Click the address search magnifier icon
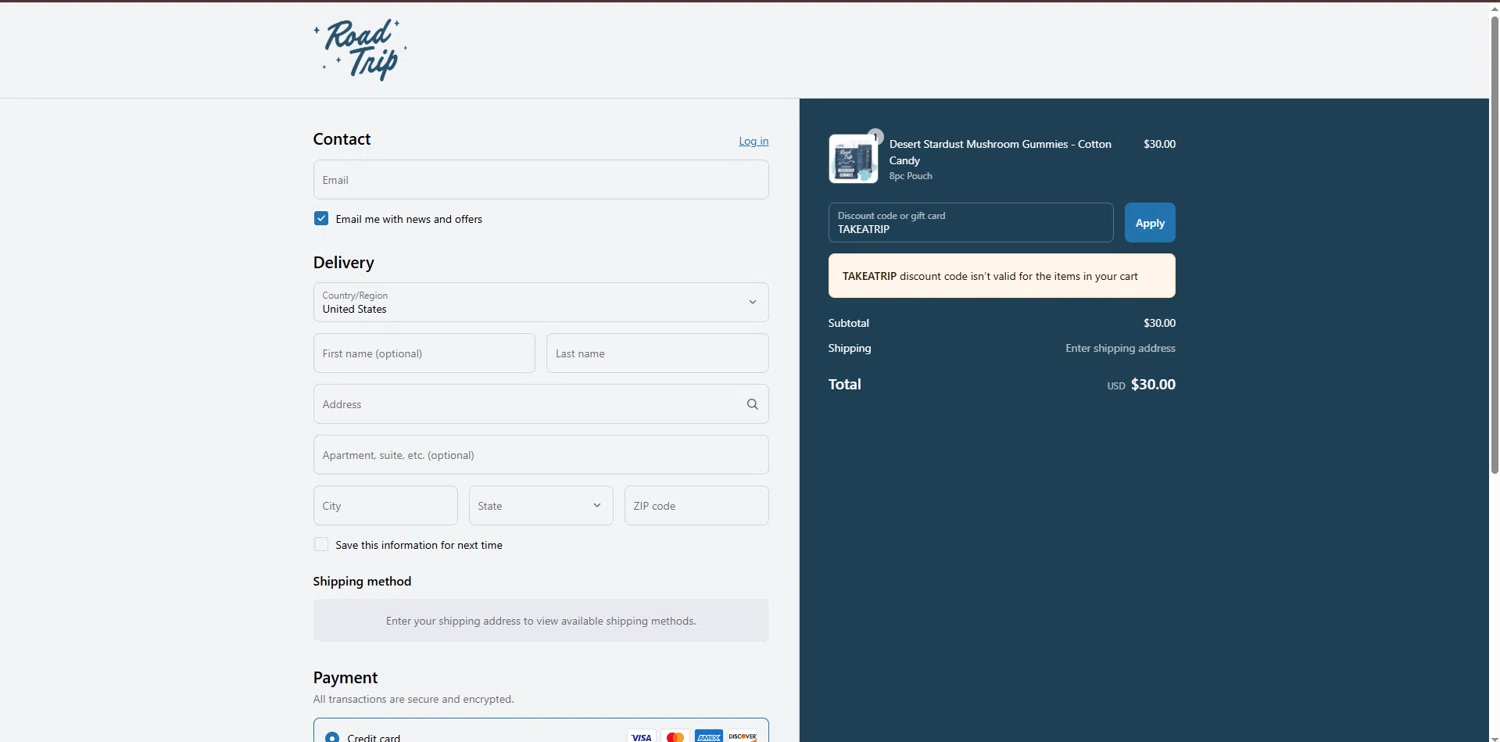 tap(752, 404)
